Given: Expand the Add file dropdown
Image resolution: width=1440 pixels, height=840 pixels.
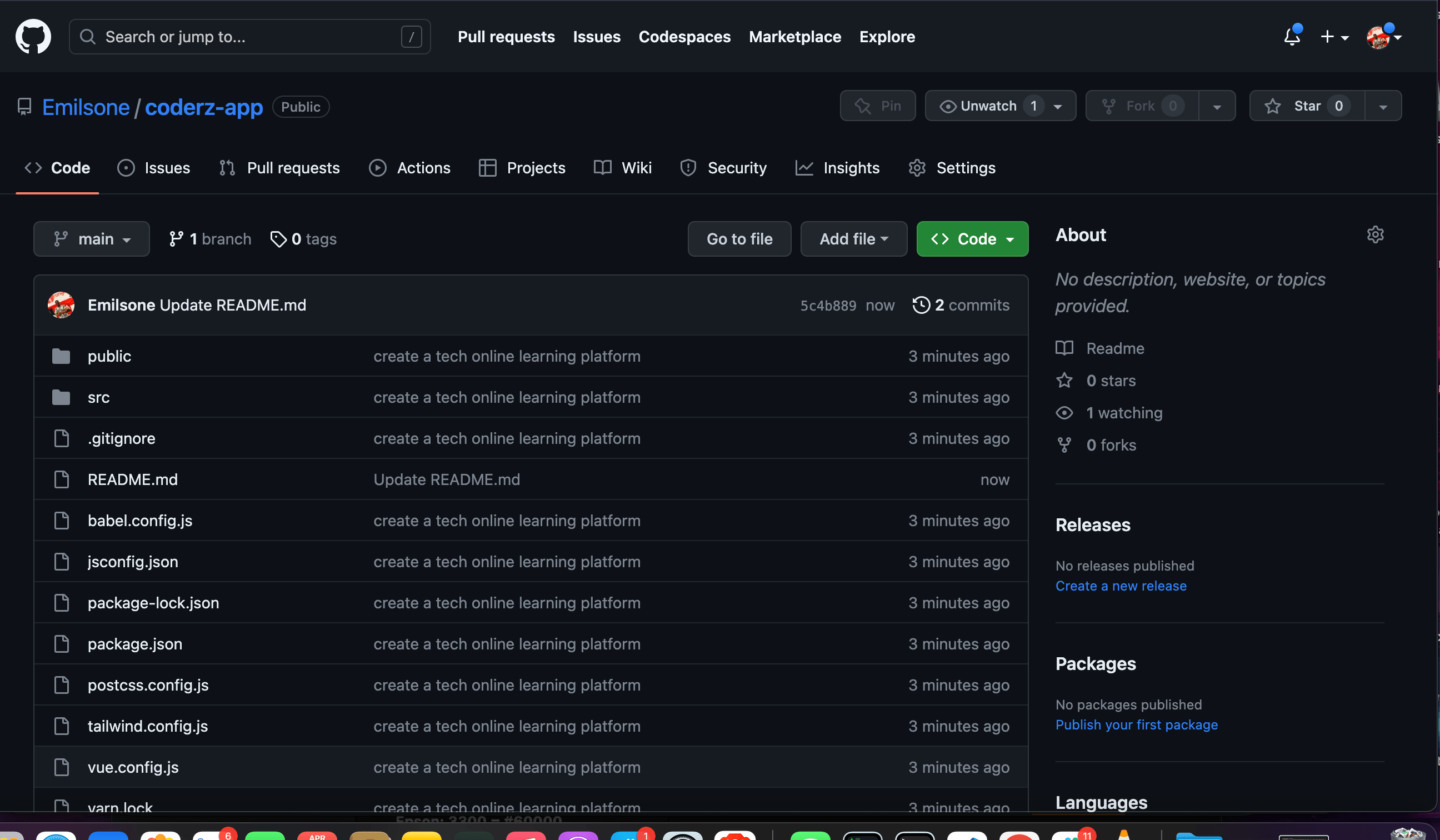Looking at the screenshot, I should point(854,239).
